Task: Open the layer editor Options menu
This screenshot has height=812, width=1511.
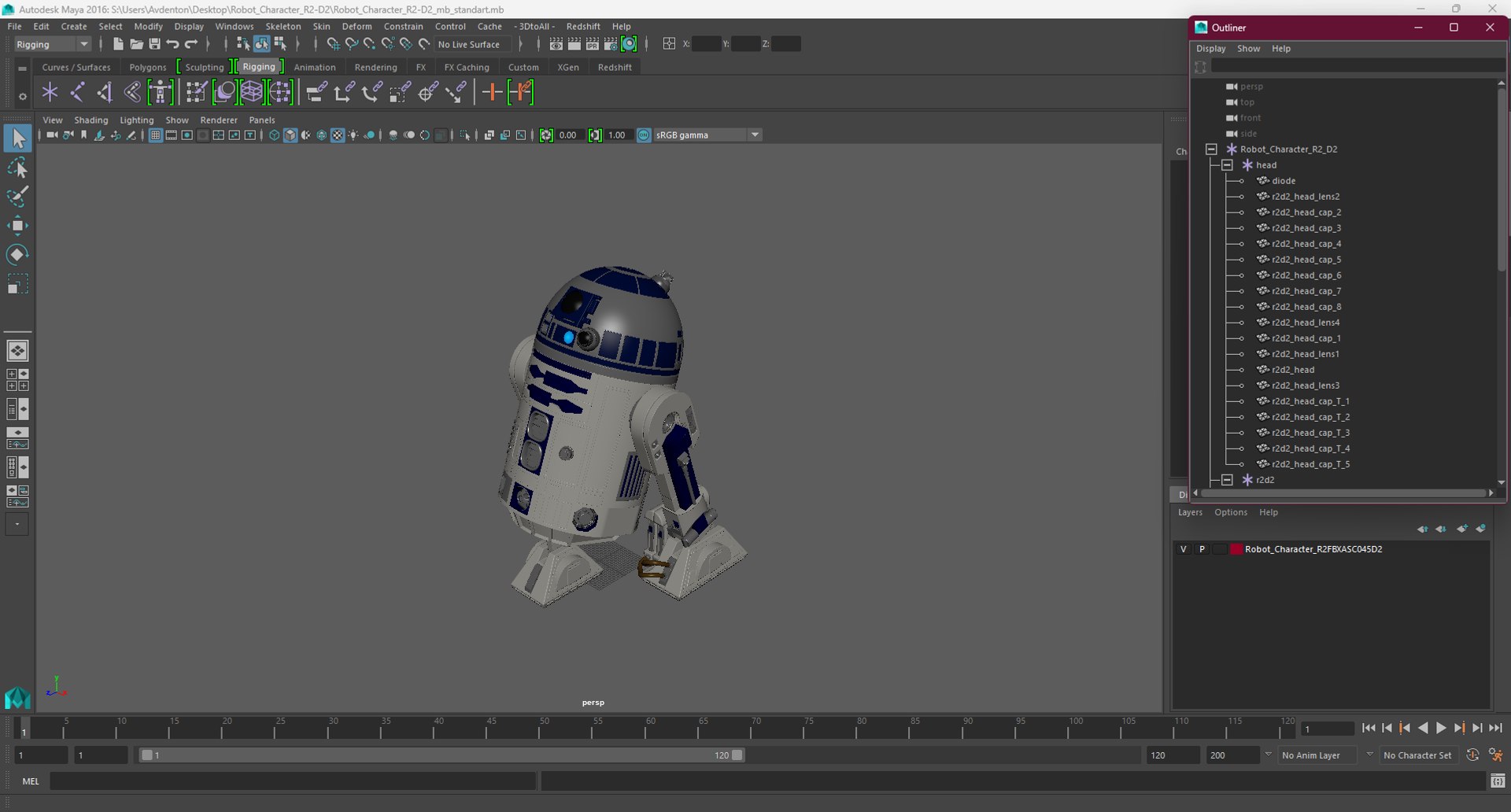Action: tap(1231, 512)
